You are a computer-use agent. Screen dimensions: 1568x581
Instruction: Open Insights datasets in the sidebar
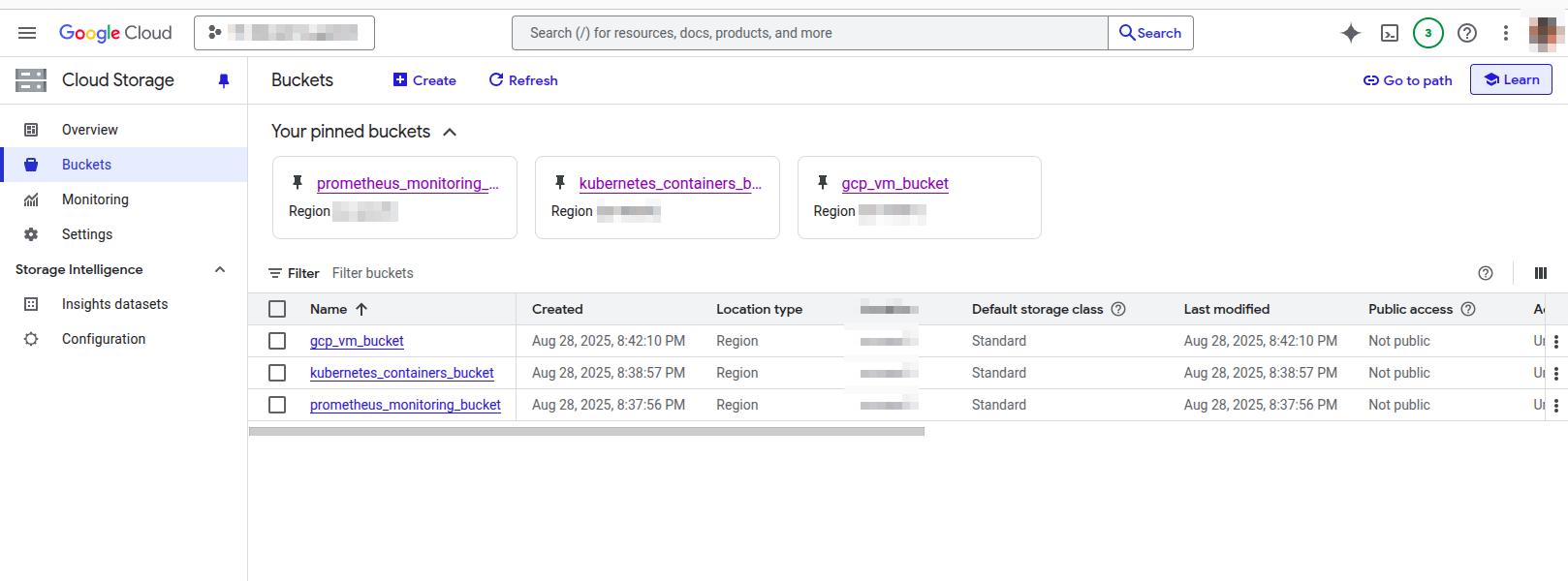pos(114,304)
